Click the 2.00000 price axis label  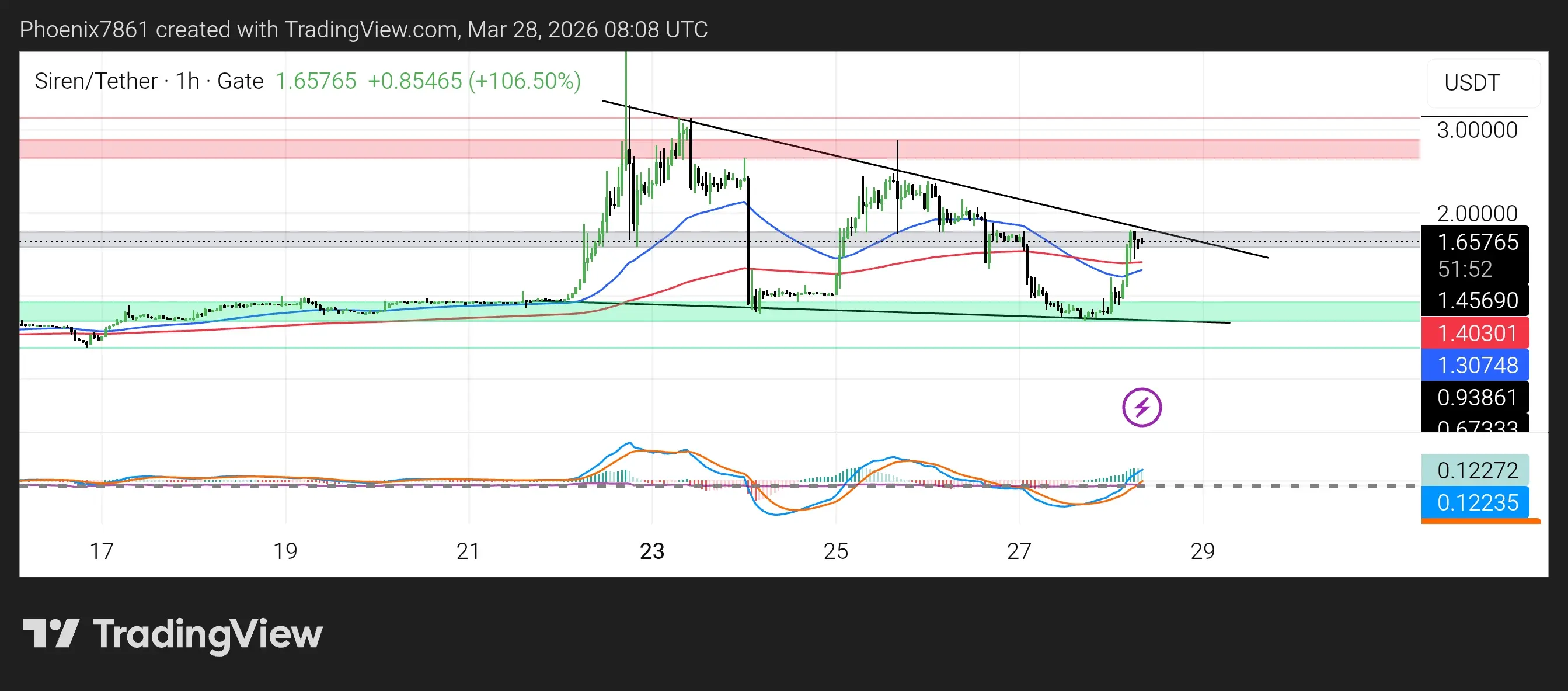[x=1477, y=213]
